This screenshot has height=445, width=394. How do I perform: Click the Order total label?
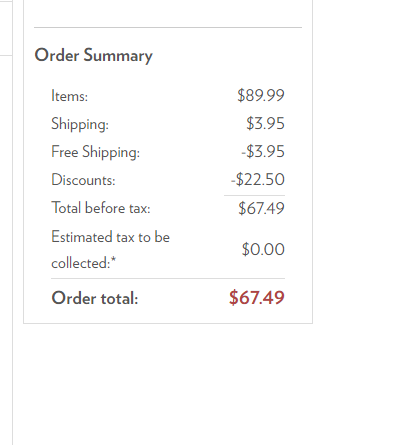tap(95, 298)
